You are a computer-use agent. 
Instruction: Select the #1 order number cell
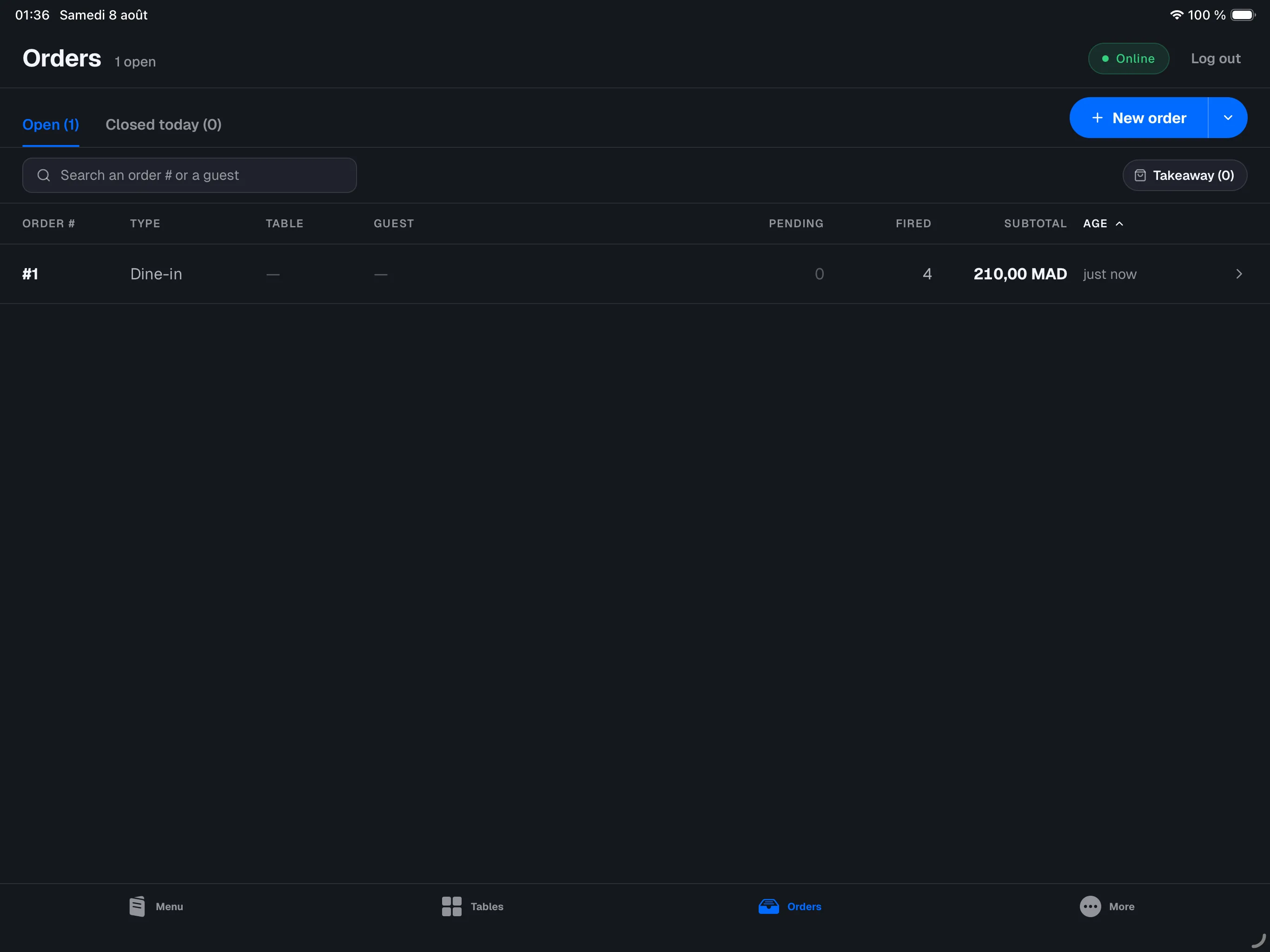[30, 274]
